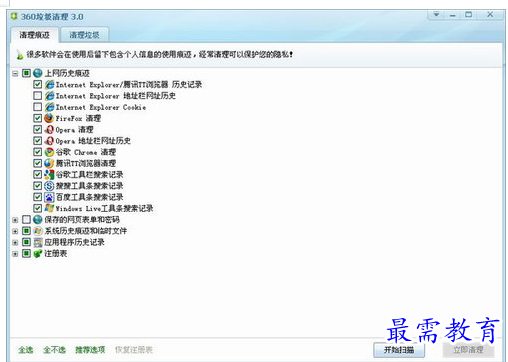Viewport: 508px width, 362px height.
Task: Select the FireFox 清理 row text
Action: (x=78, y=118)
